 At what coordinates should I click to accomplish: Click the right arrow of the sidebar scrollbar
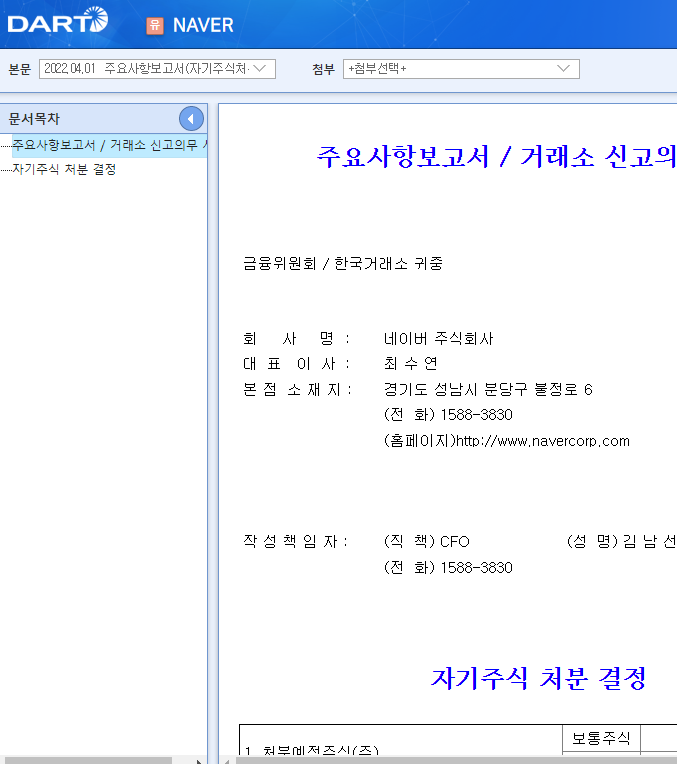click(x=198, y=761)
